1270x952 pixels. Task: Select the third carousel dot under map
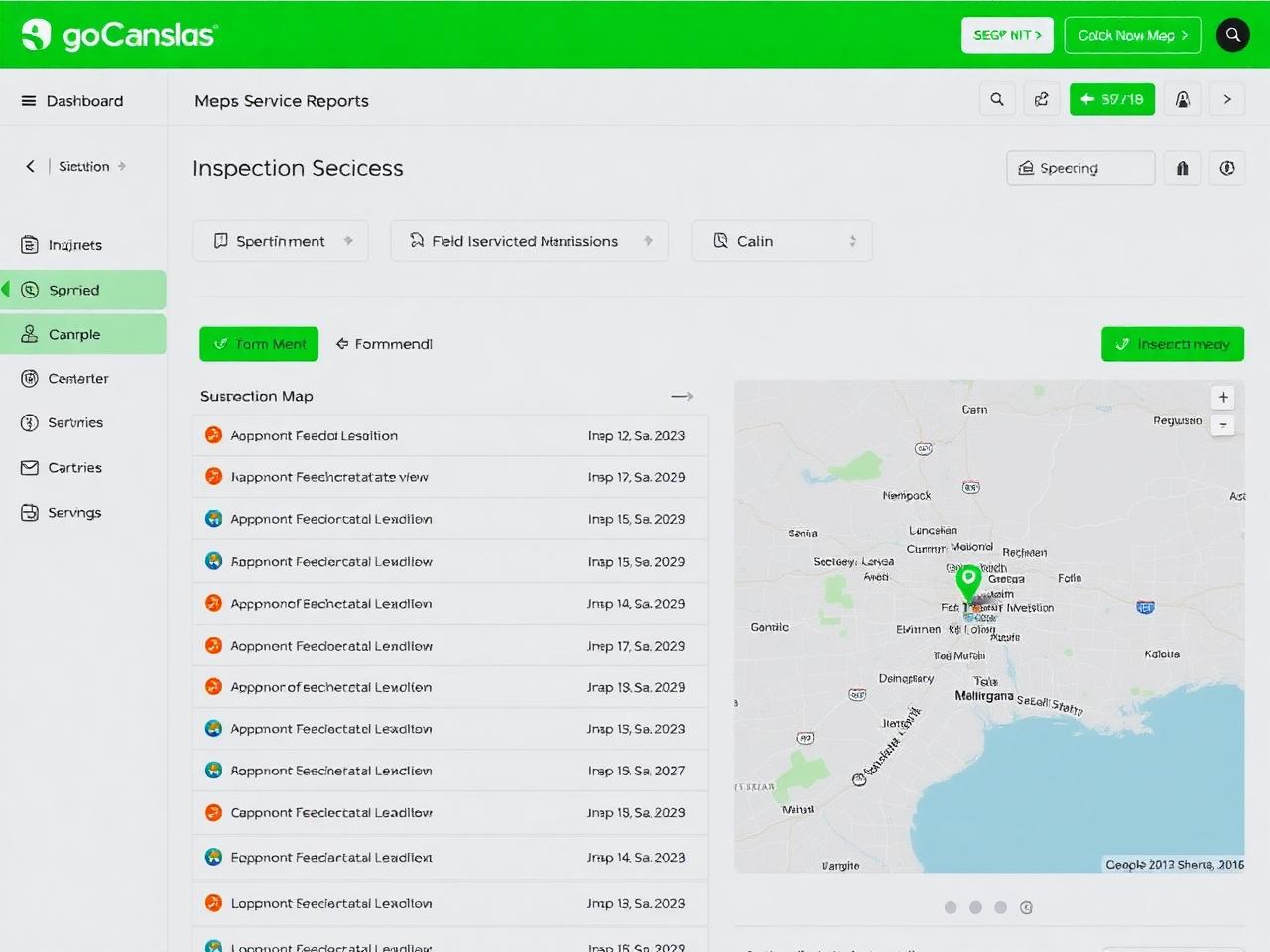(1000, 907)
